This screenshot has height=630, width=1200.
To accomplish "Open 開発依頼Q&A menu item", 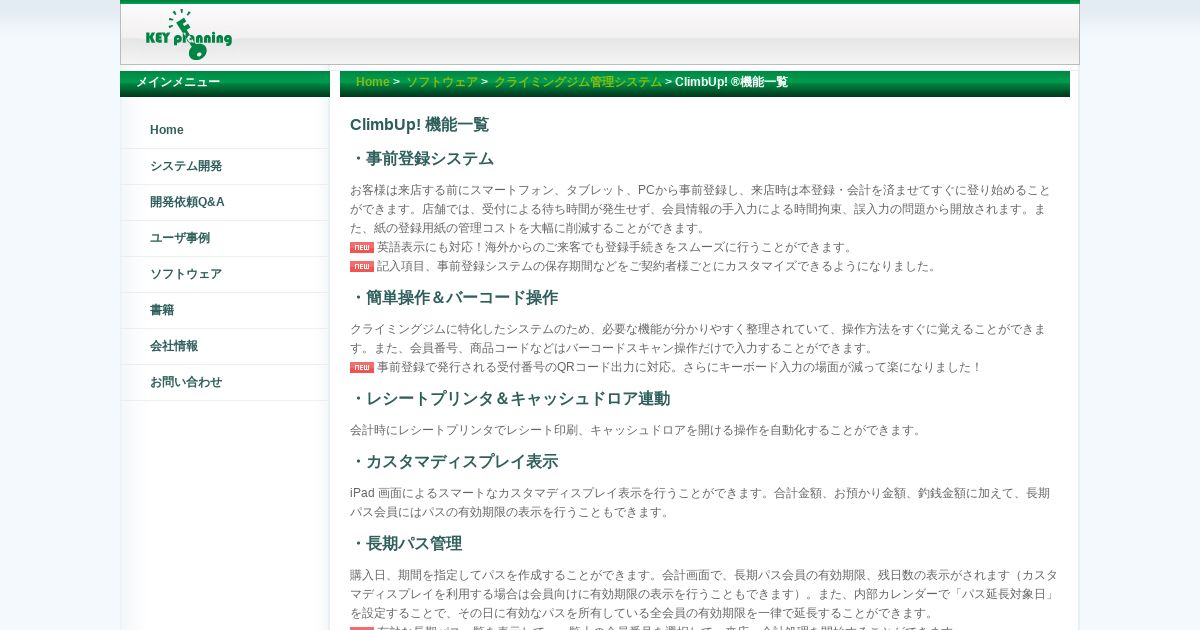I will click(x=225, y=202).
